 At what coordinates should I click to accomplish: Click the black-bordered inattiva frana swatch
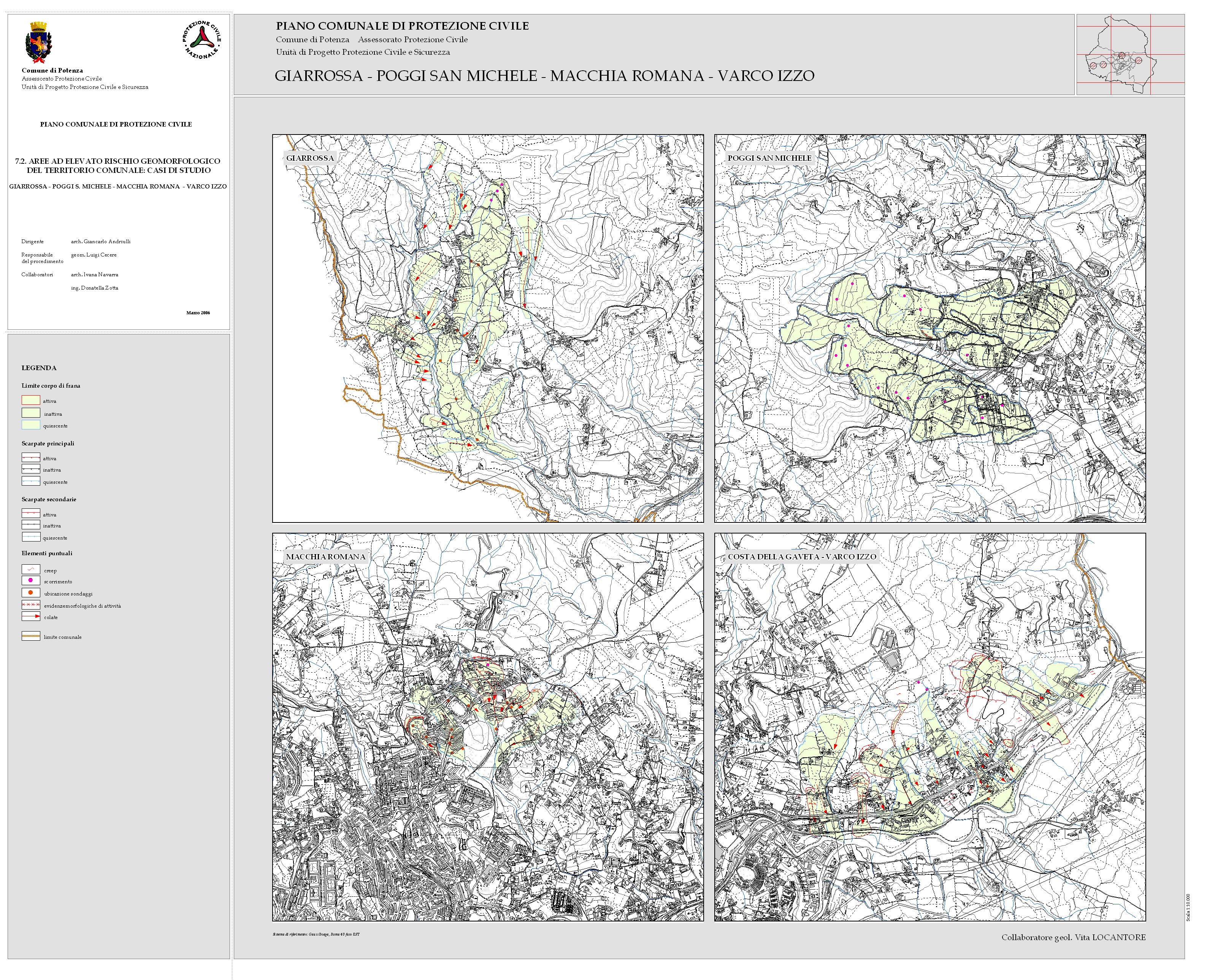30,413
